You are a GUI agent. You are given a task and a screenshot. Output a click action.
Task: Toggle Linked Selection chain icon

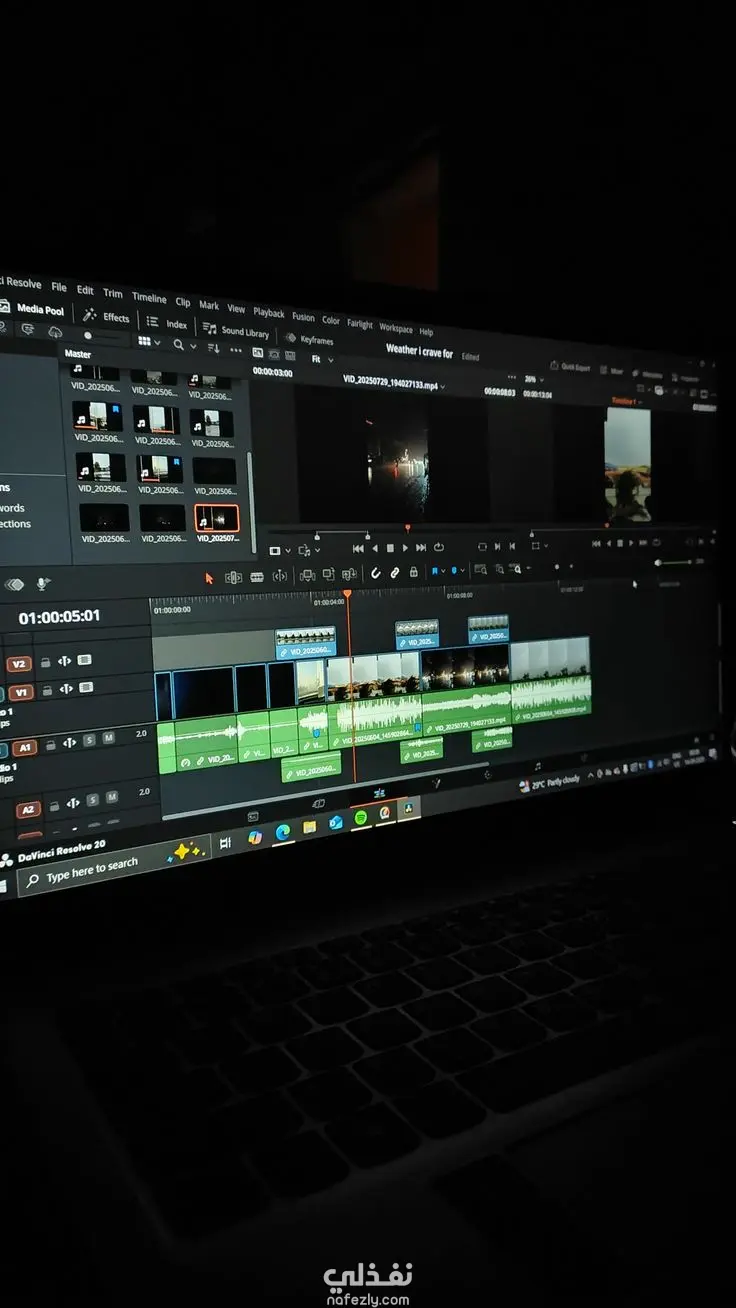click(395, 573)
